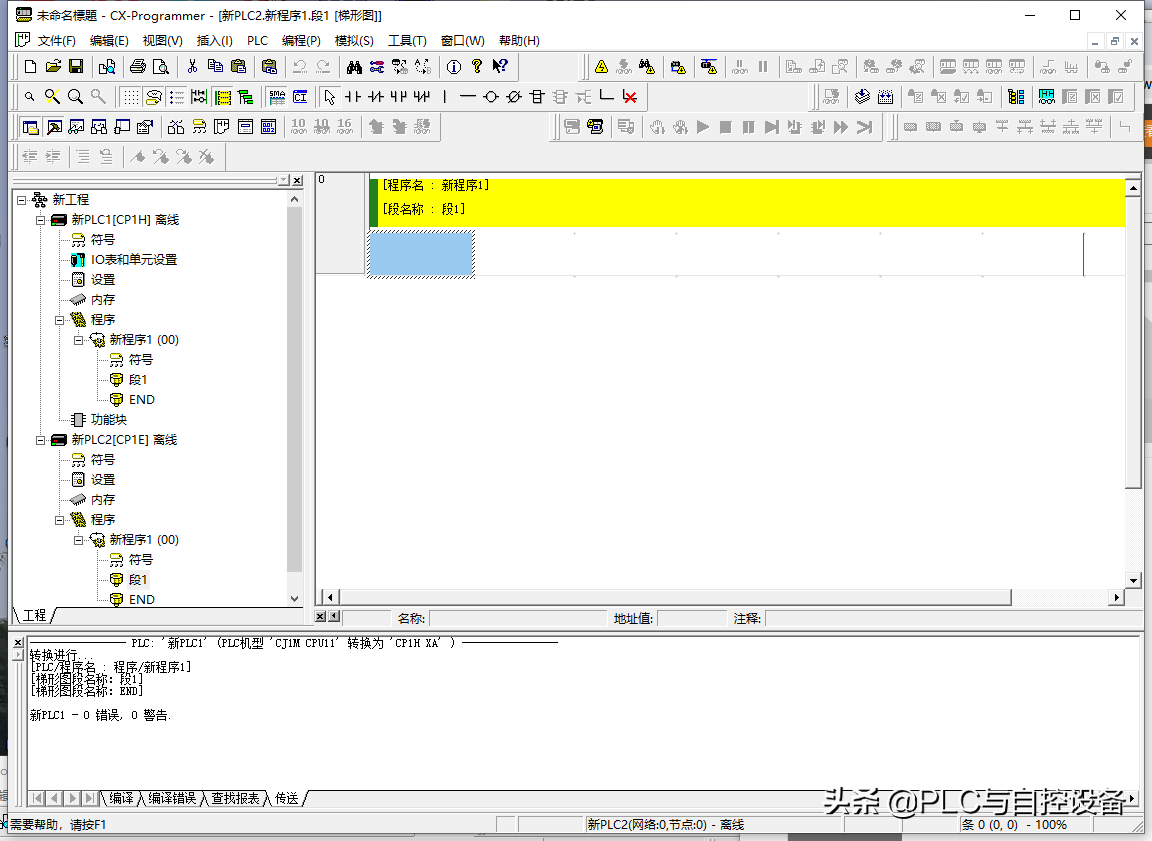Click the Copy icon
Image resolution: width=1152 pixels, height=841 pixels.
click(215, 67)
